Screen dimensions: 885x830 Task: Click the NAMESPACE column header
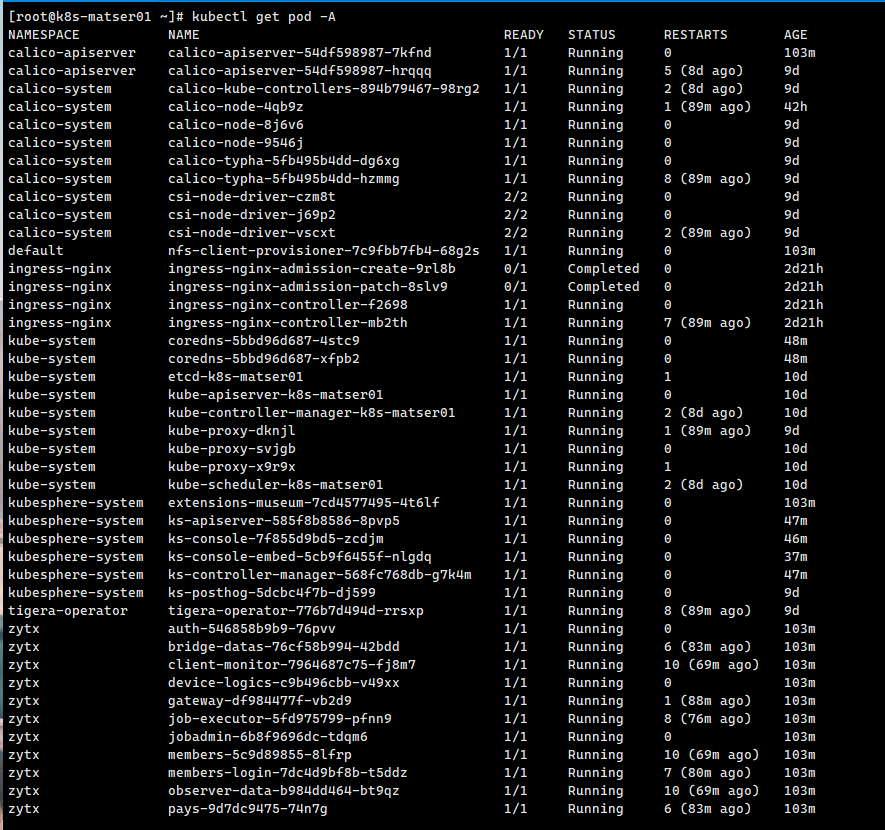47,34
